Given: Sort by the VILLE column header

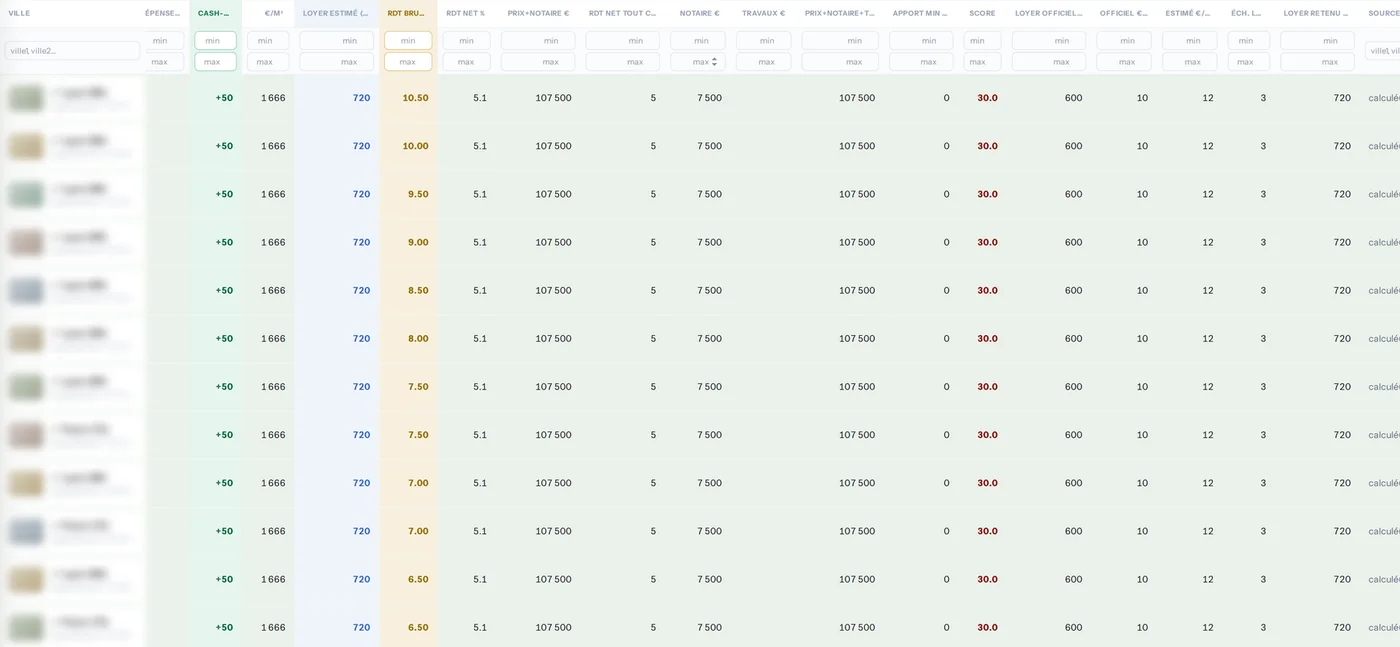Looking at the screenshot, I should [x=19, y=13].
